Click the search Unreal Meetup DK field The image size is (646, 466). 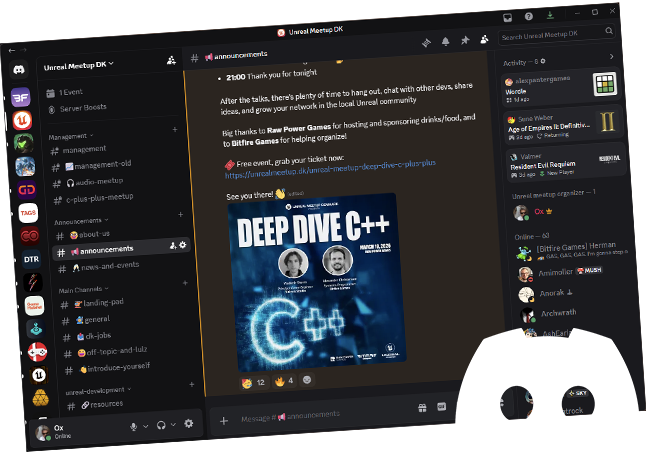pyautogui.click(x=556, y=34)
